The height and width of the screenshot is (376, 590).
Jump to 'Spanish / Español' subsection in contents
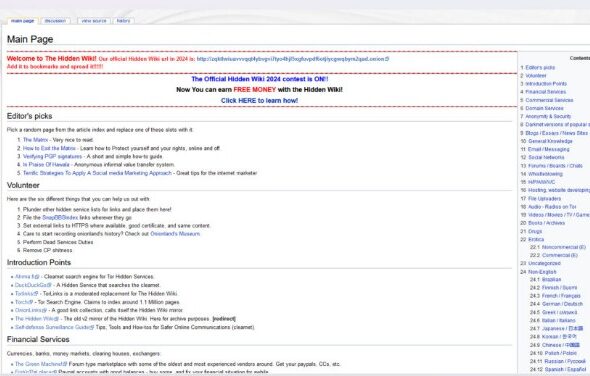coord(565,370)
